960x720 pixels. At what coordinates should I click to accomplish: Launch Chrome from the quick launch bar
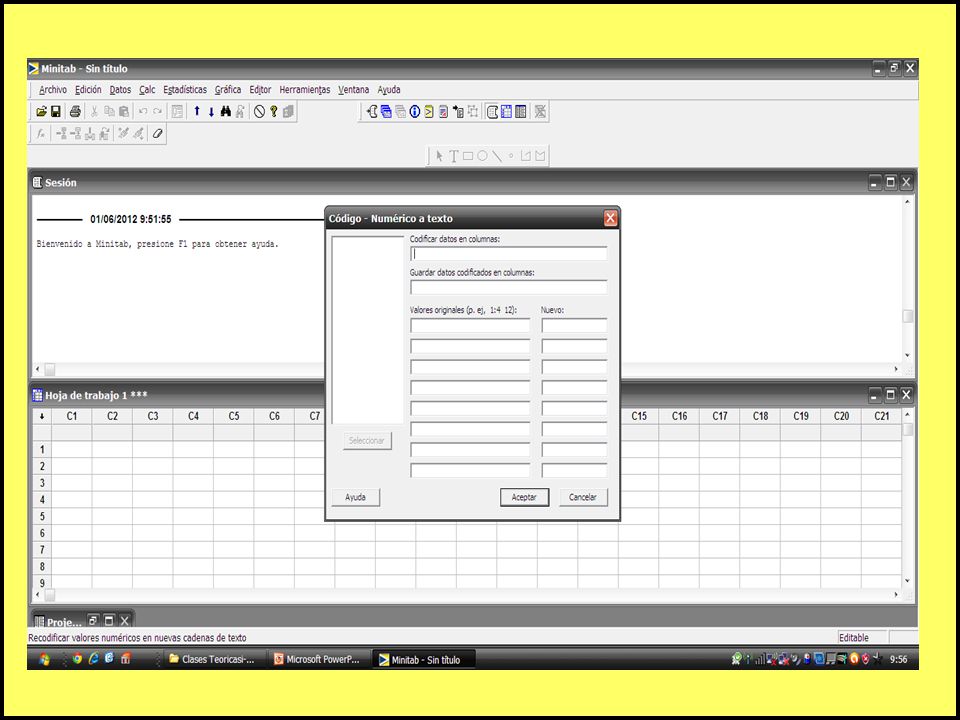77,659
